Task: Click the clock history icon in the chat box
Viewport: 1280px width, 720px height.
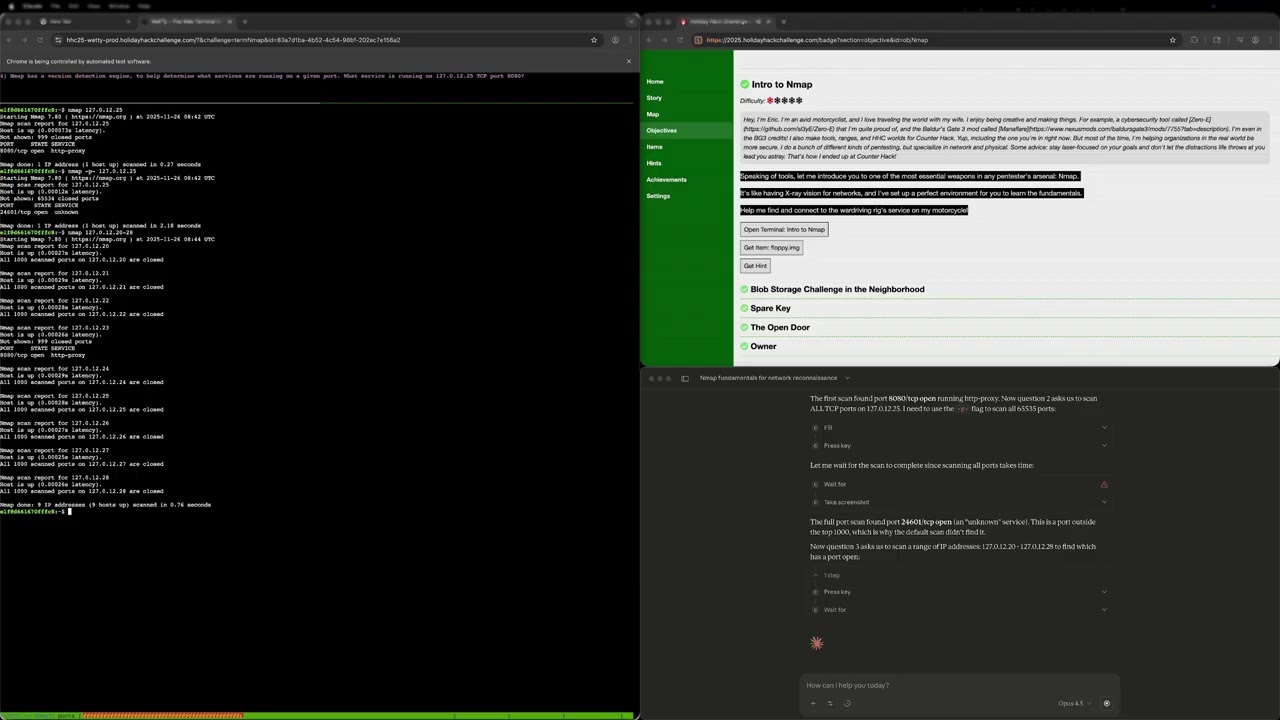Action: pyautogui.click(x=847, y=703)
